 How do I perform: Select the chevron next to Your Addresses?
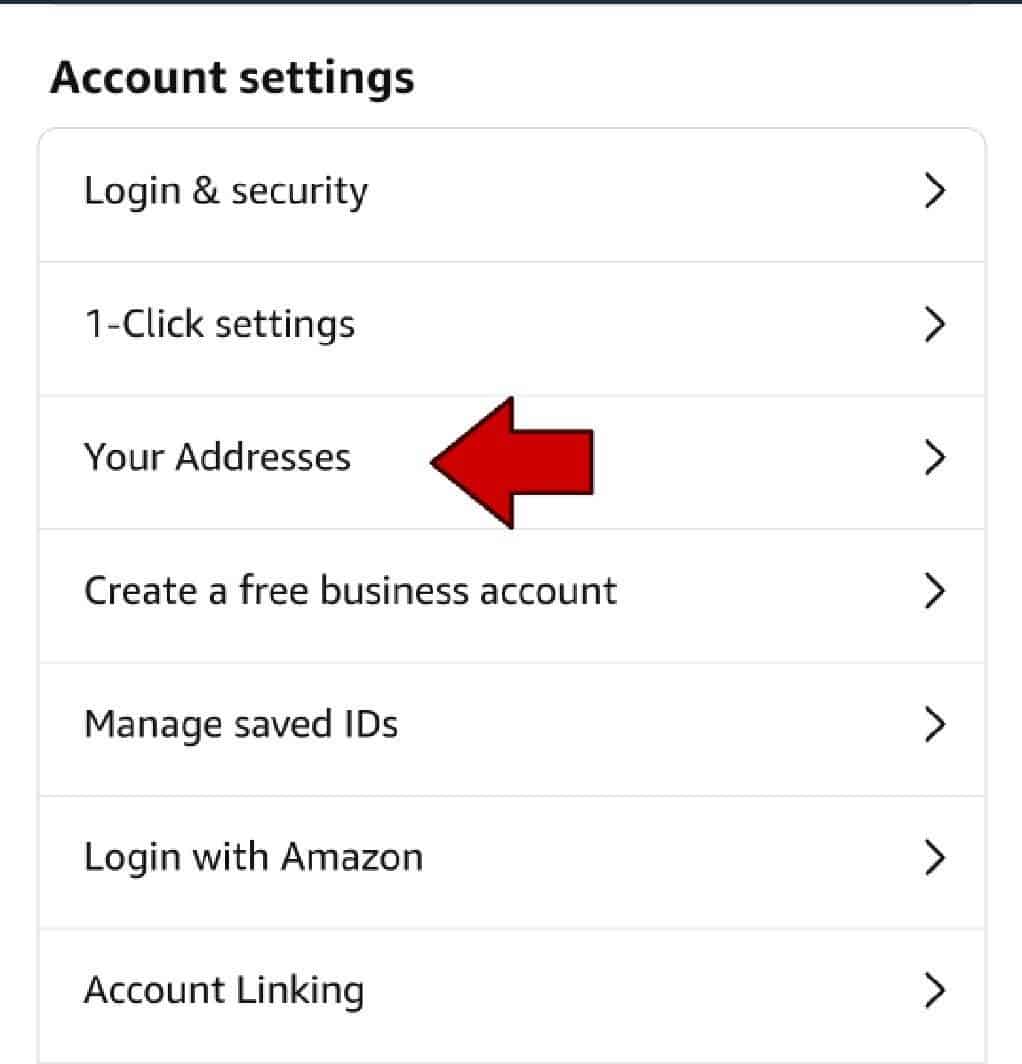click(x=935, y=457)
